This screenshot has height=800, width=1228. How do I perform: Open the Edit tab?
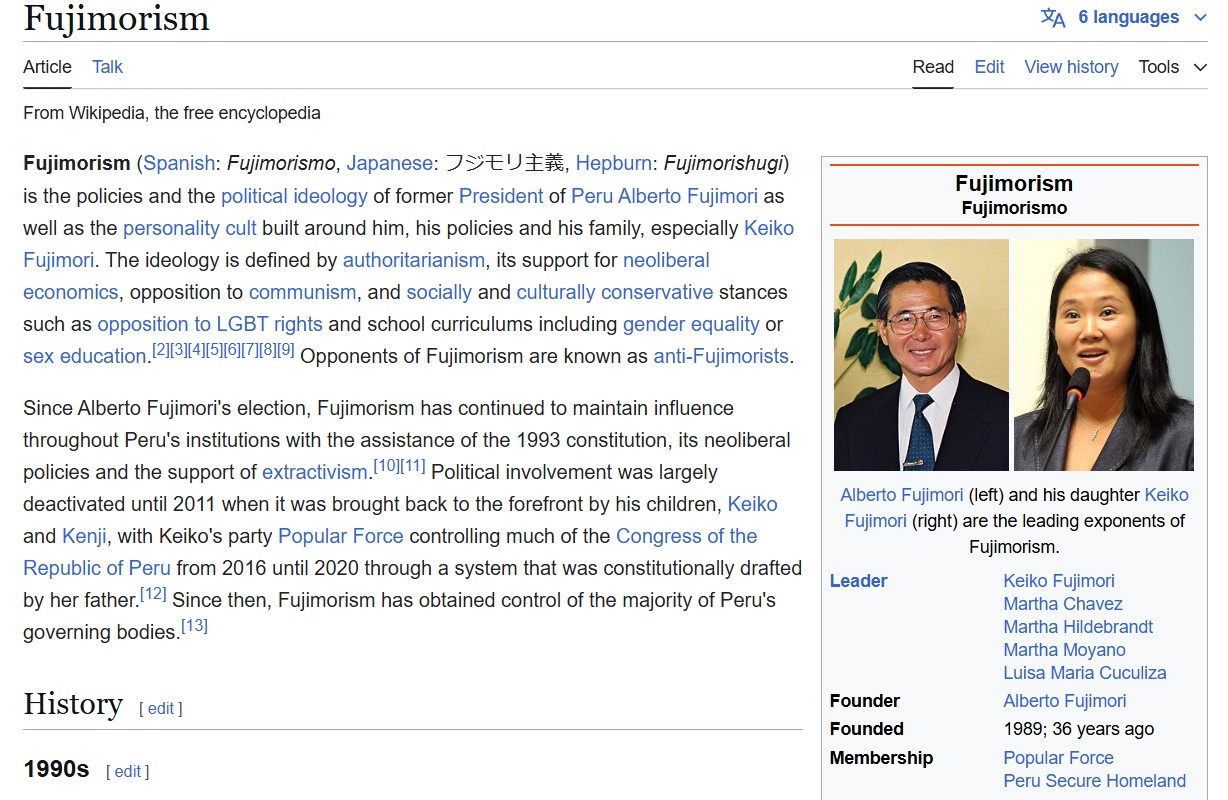click(x=989, y=67)
